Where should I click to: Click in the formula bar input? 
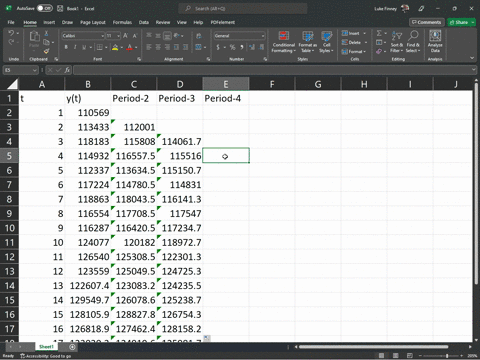pyautogui.click(x=273, y=70)
